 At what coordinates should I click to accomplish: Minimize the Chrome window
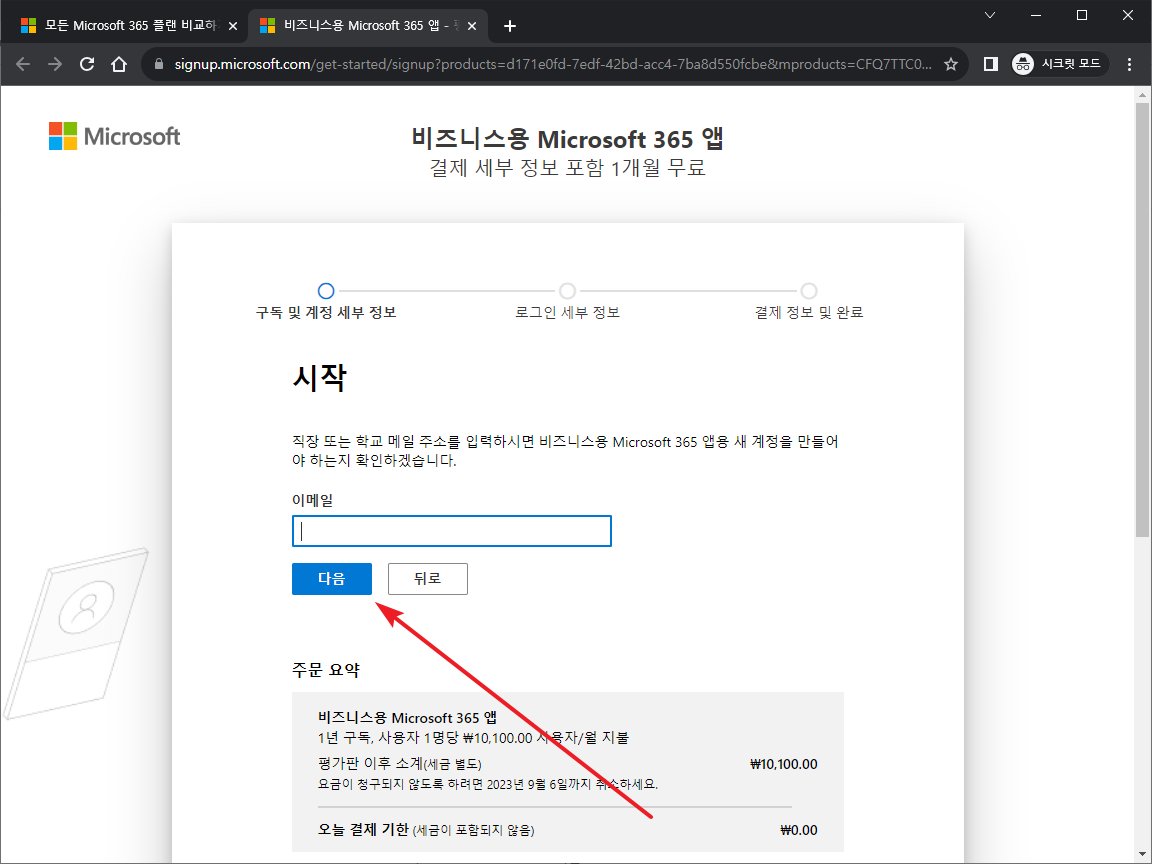point(1037,15)
